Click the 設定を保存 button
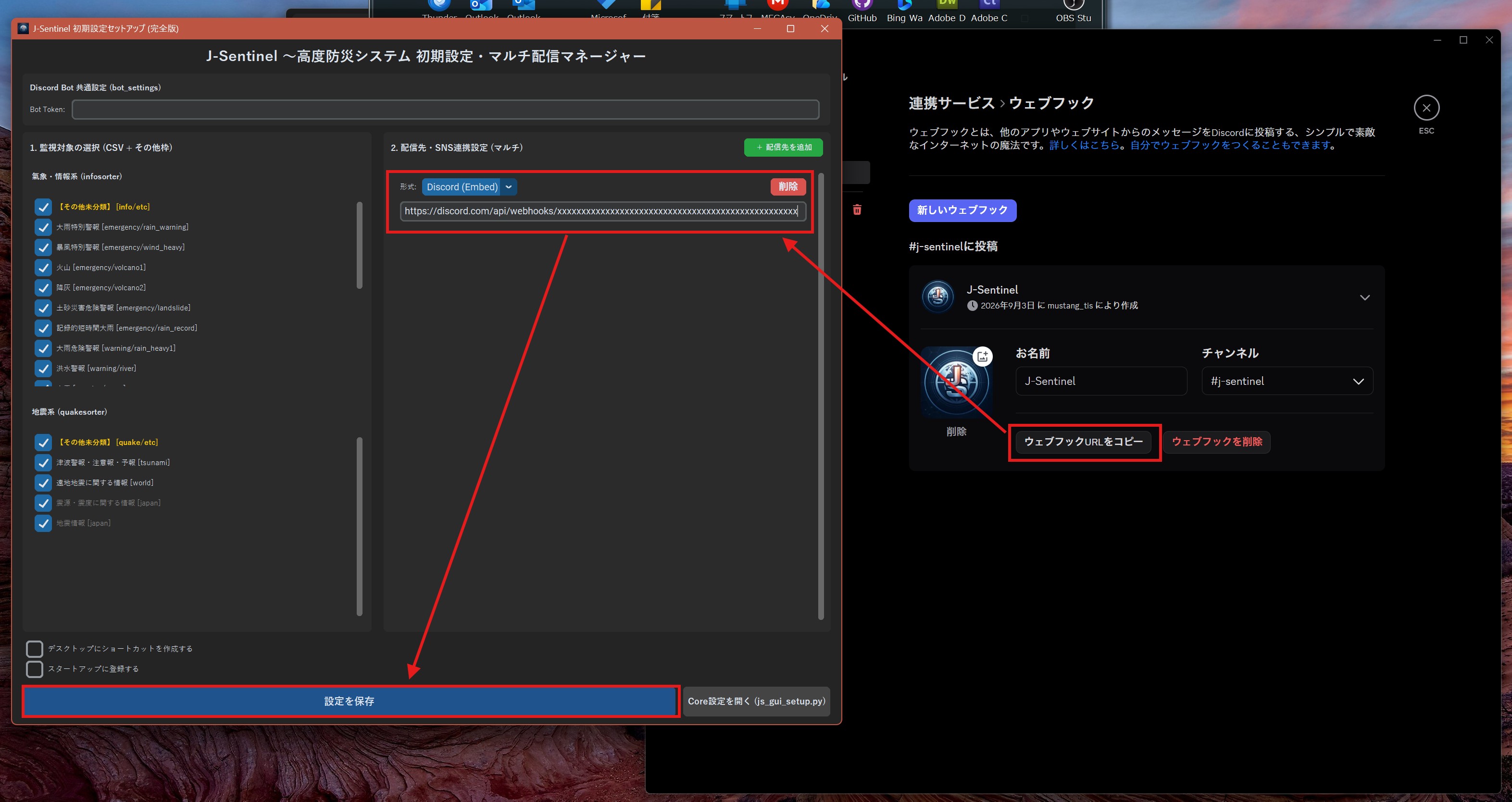Screen dimensions: 1512x802 click(350, 701)
